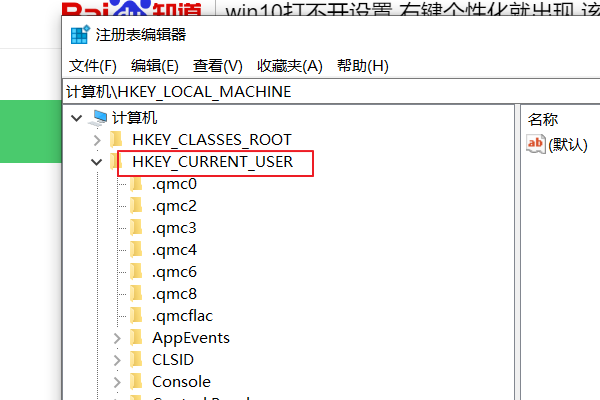
Task: Click the .qmc0 folder icon
Action: pyautogui.click(x=137, y=184)
